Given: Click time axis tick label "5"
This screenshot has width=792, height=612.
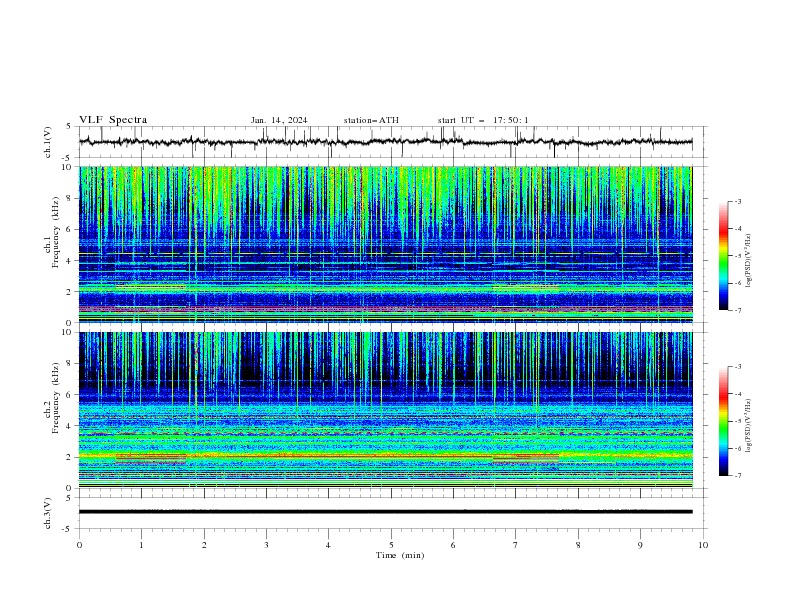Looking at the screenshot, I should coord(391,545).
